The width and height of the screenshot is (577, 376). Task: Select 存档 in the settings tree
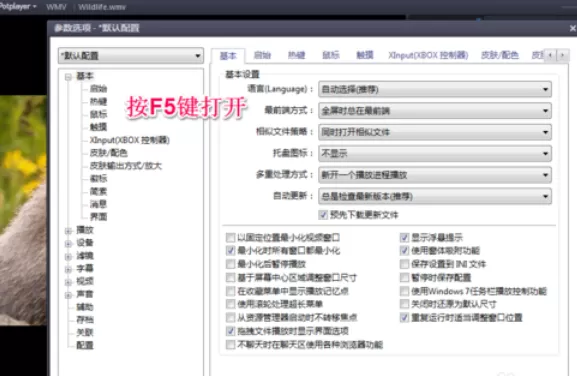click(85, 320)
